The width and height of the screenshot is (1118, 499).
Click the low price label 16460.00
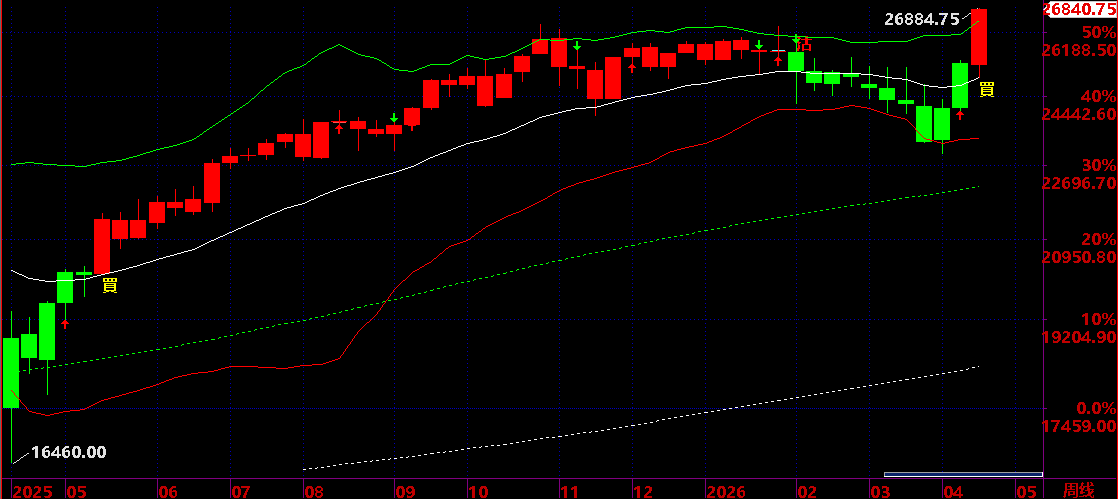(69, 451)
